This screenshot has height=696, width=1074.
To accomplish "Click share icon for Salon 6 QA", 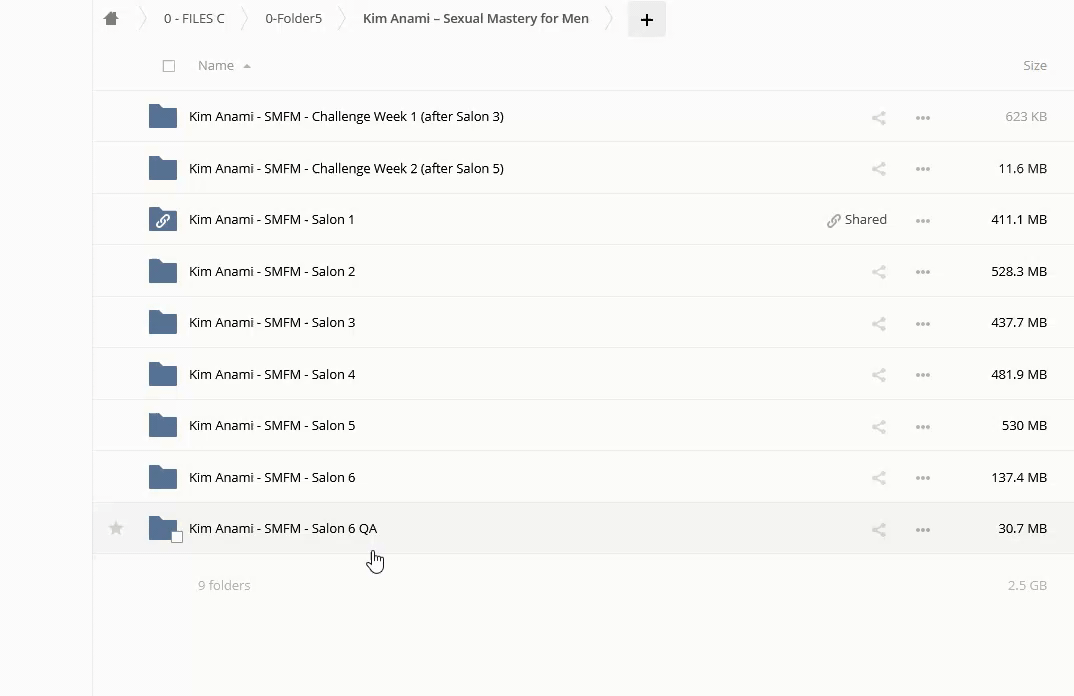I will pyautogui.click(x=878, y=530).
